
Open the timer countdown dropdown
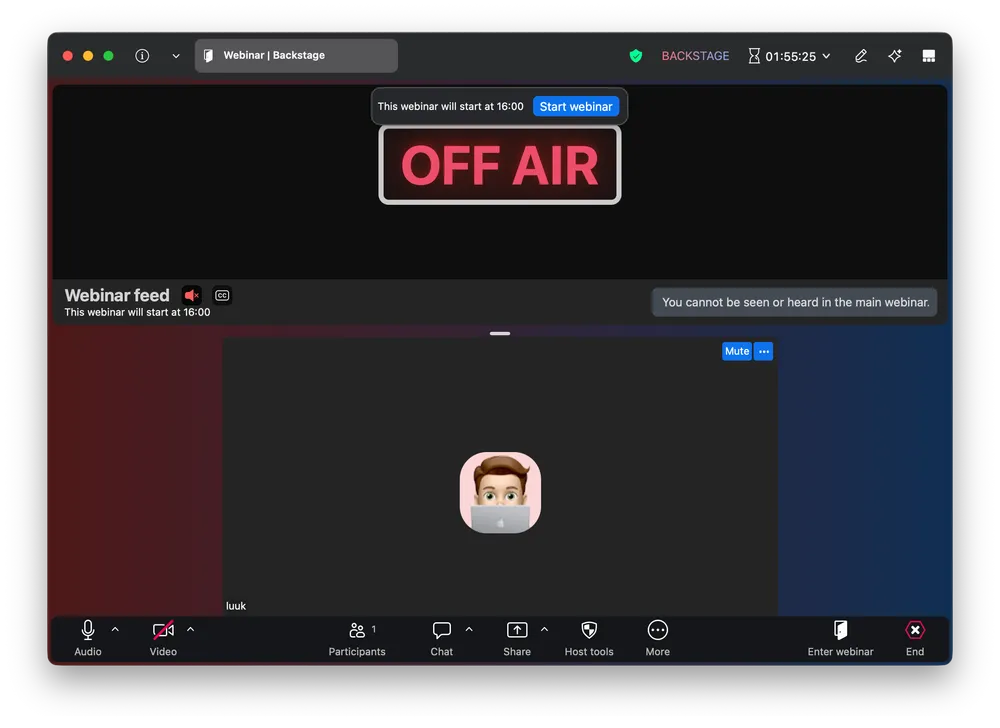click(825, 56)
